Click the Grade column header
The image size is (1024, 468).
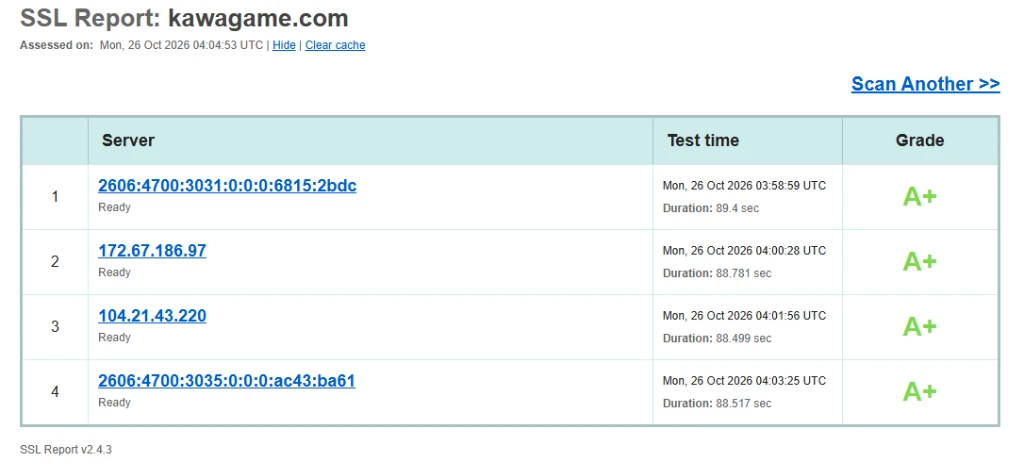(x=920, y=140)
